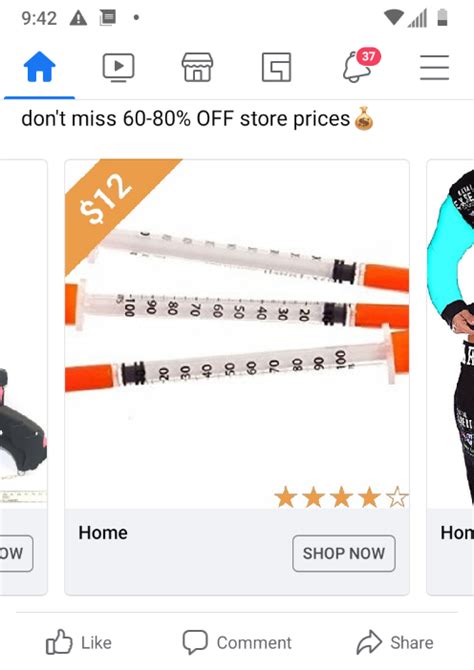Open the Facebook Home feed tab
Viewport: 474px width, 670px height.
(x=39, y=67)
